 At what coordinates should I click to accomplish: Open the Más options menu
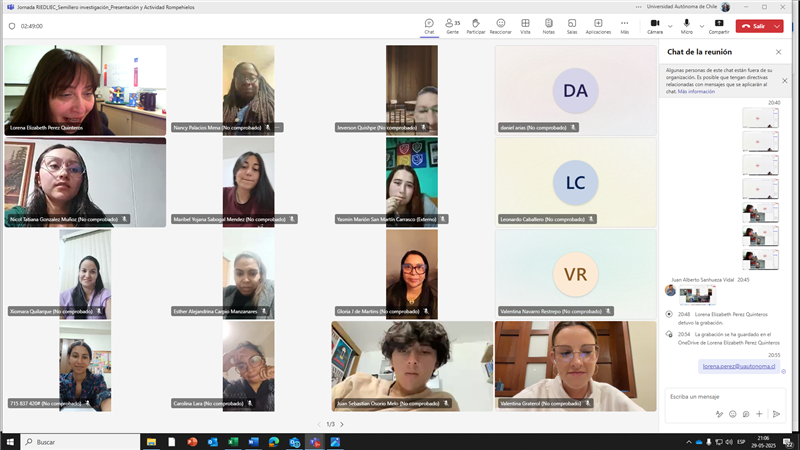(624, 26)
